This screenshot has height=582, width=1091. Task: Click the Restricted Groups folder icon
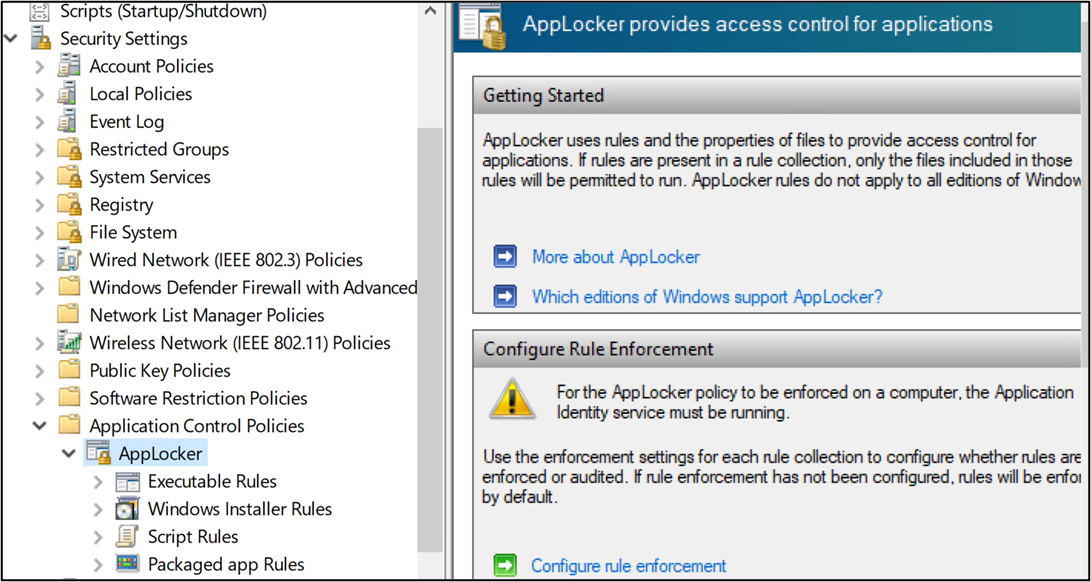click(x=70, y=149)
